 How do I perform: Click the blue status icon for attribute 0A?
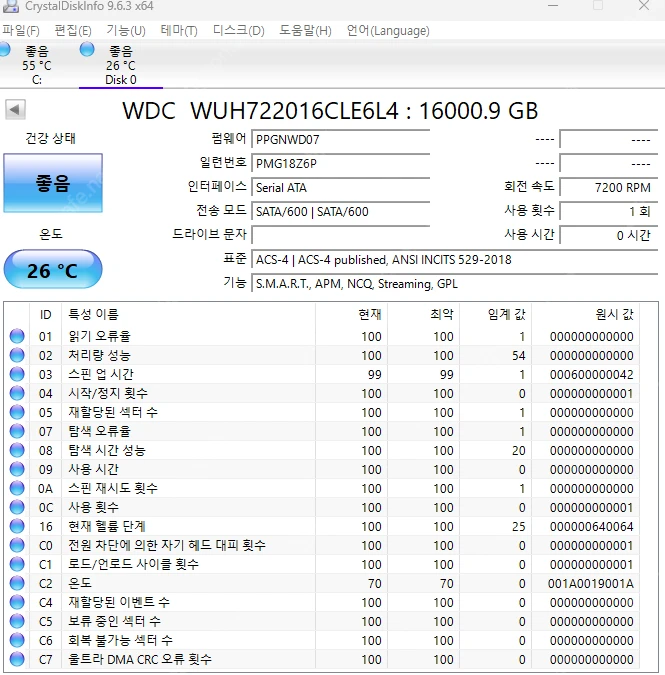pyautogui.click(x=17, y=488)
